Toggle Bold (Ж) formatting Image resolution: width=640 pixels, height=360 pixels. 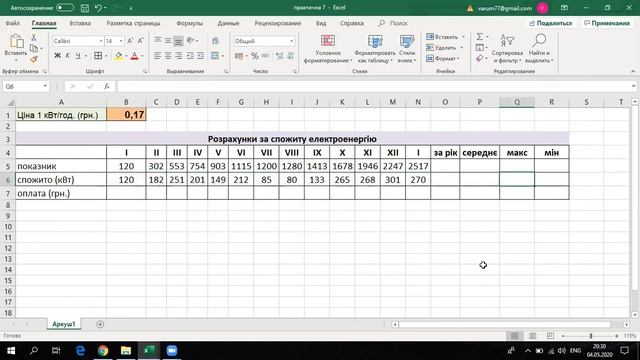point(57,56)
